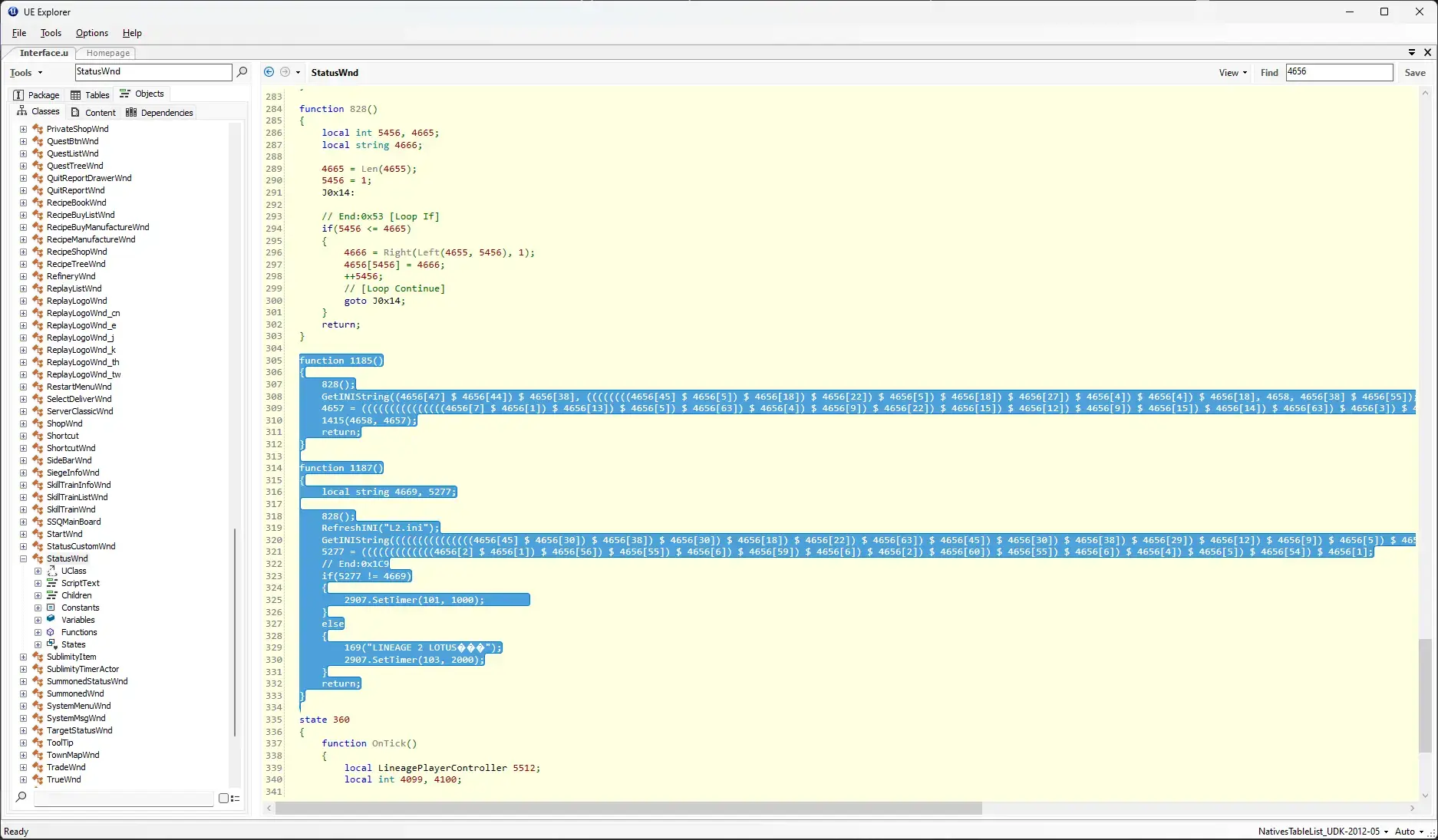Click class icon beside TargetStatusWnd
Viewport: 1438px width, 840px height.
click(38, 730)
